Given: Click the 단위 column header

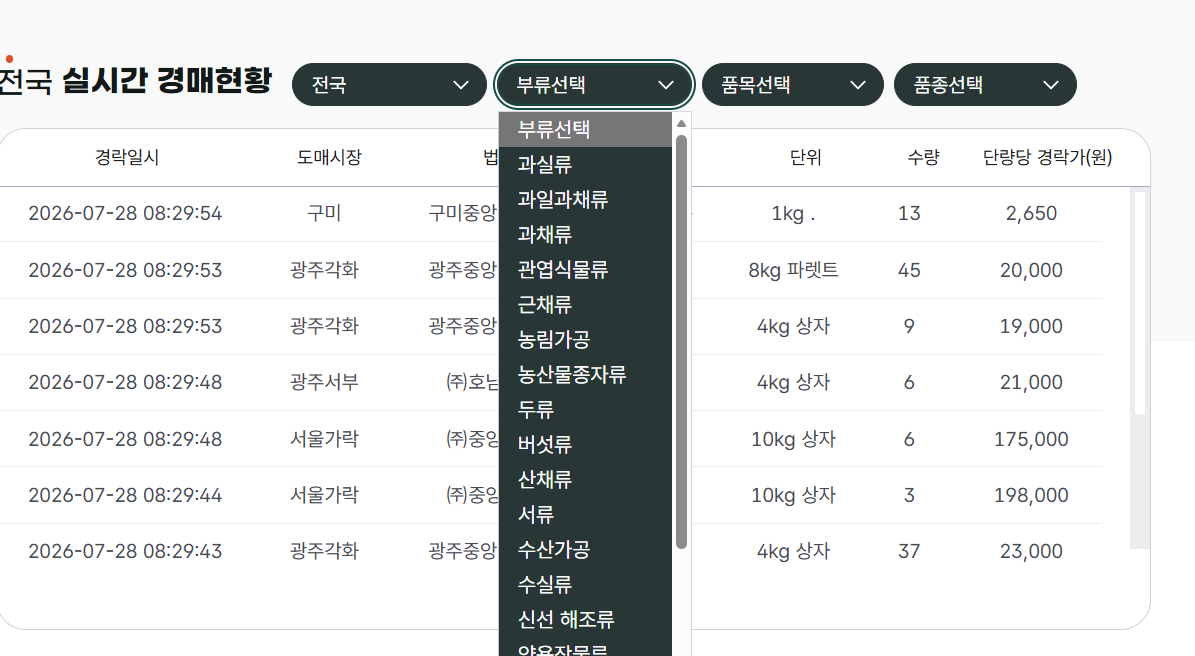Looking at the screenshot, I should [806, 158].
